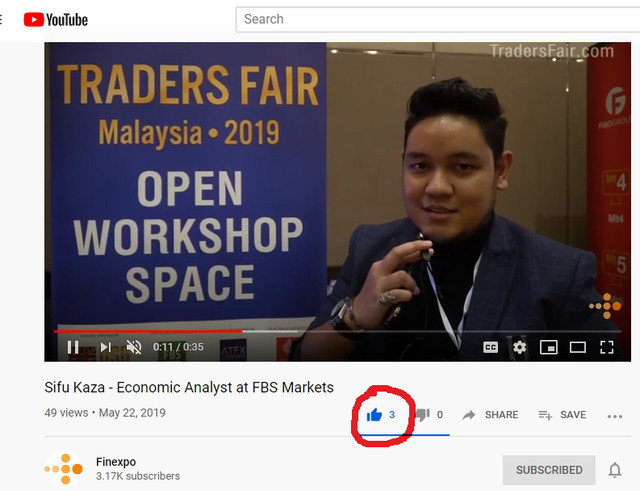Enable miniplayer mode
This screenshot has height=491, width=640.
tap(549, 347)
